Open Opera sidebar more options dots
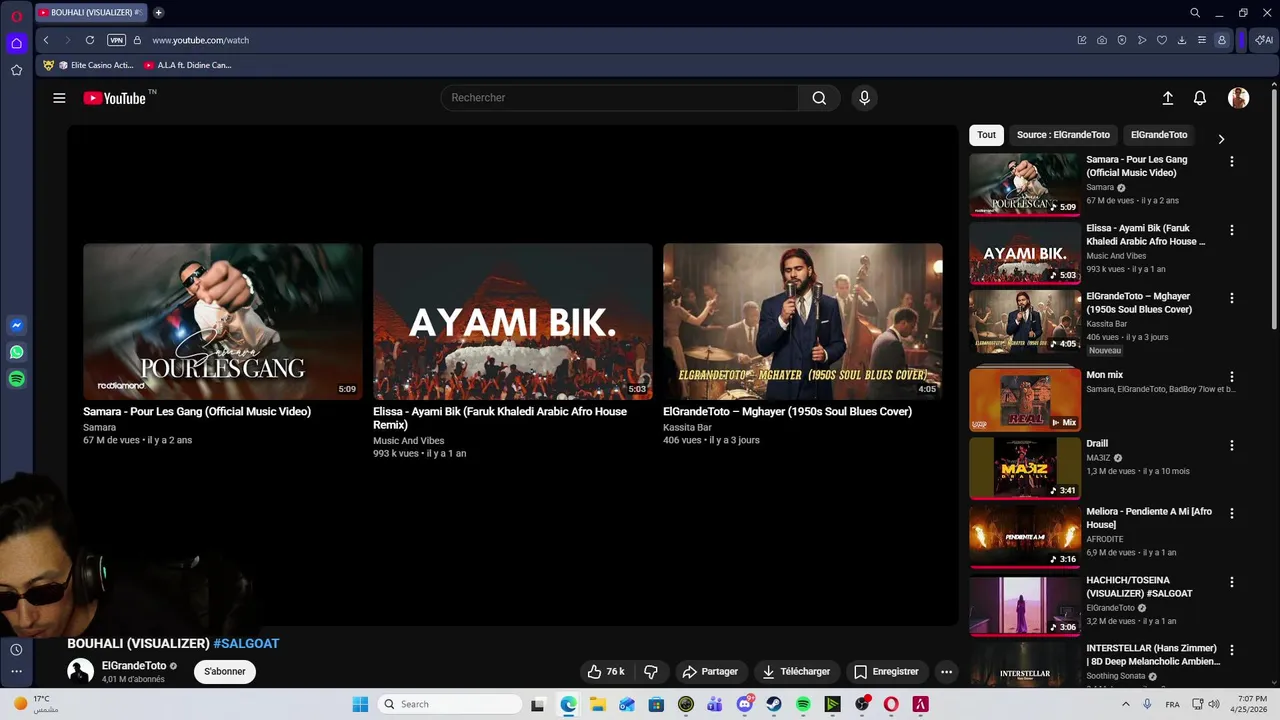The width and height of the screenshot is (1280, 720). [16, 672]
